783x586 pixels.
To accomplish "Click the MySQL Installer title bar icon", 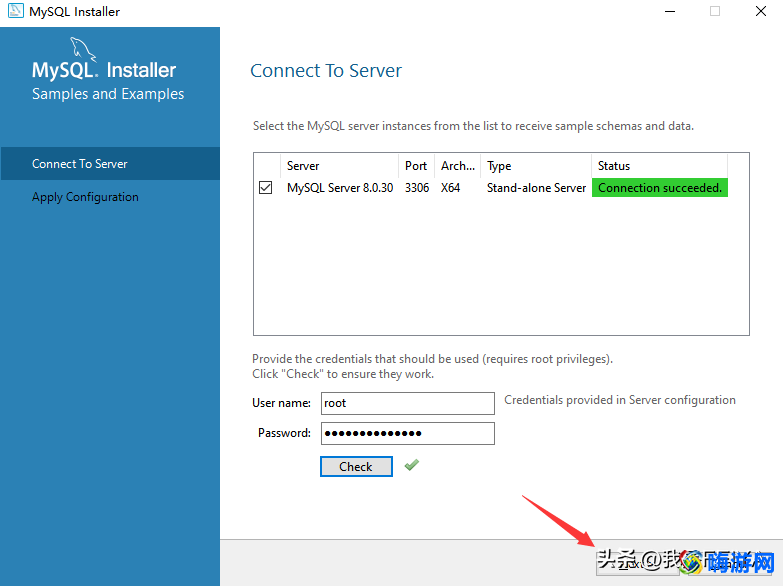I will (15, 11).
